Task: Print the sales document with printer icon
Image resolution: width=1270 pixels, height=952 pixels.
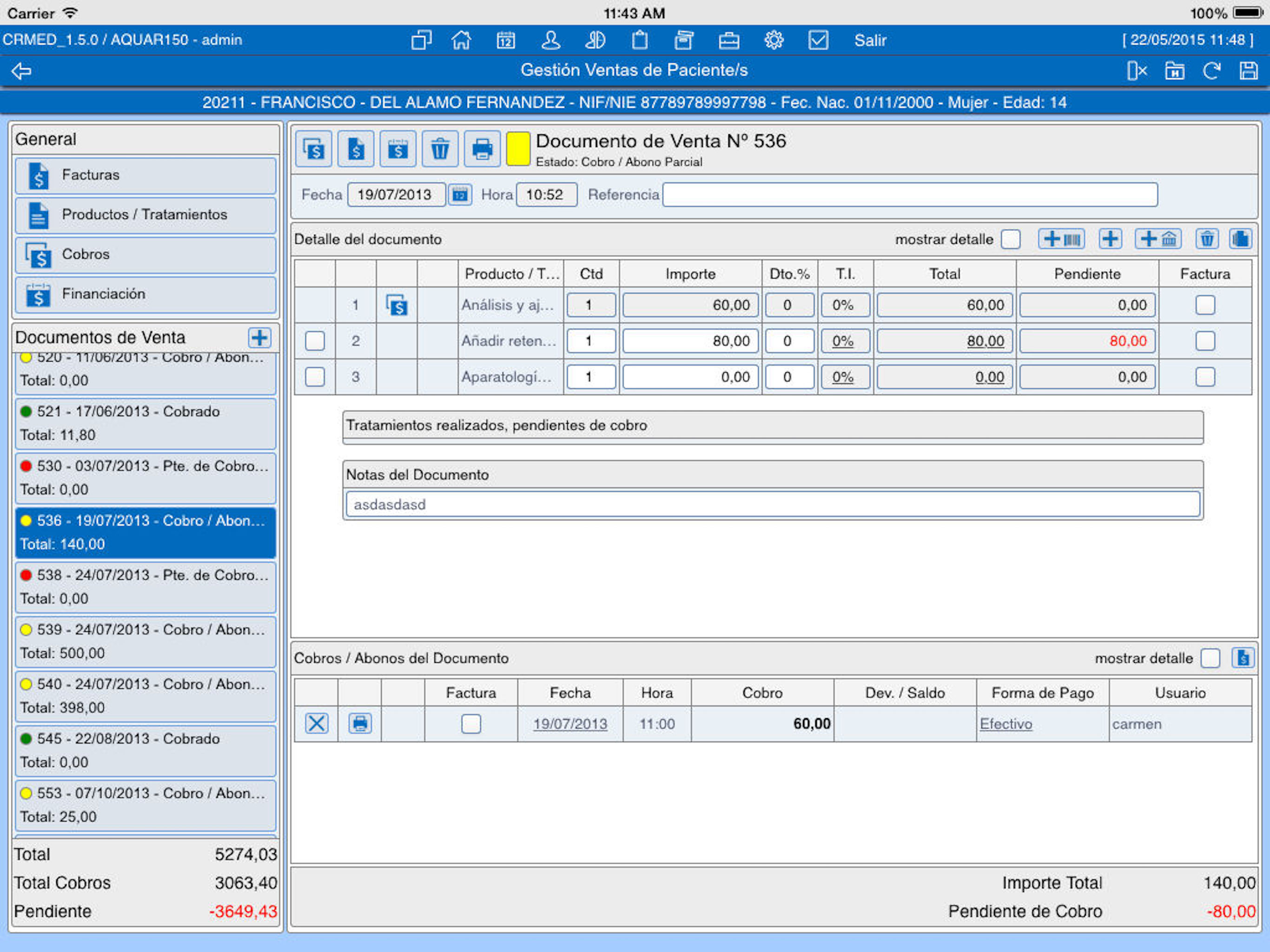Action: 482,149
